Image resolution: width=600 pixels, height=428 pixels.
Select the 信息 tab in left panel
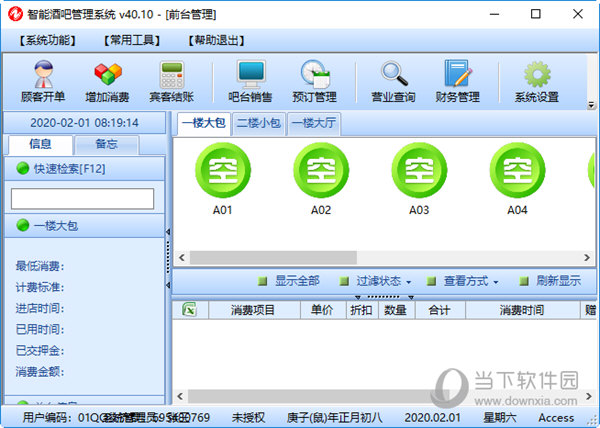pos(40,144)
